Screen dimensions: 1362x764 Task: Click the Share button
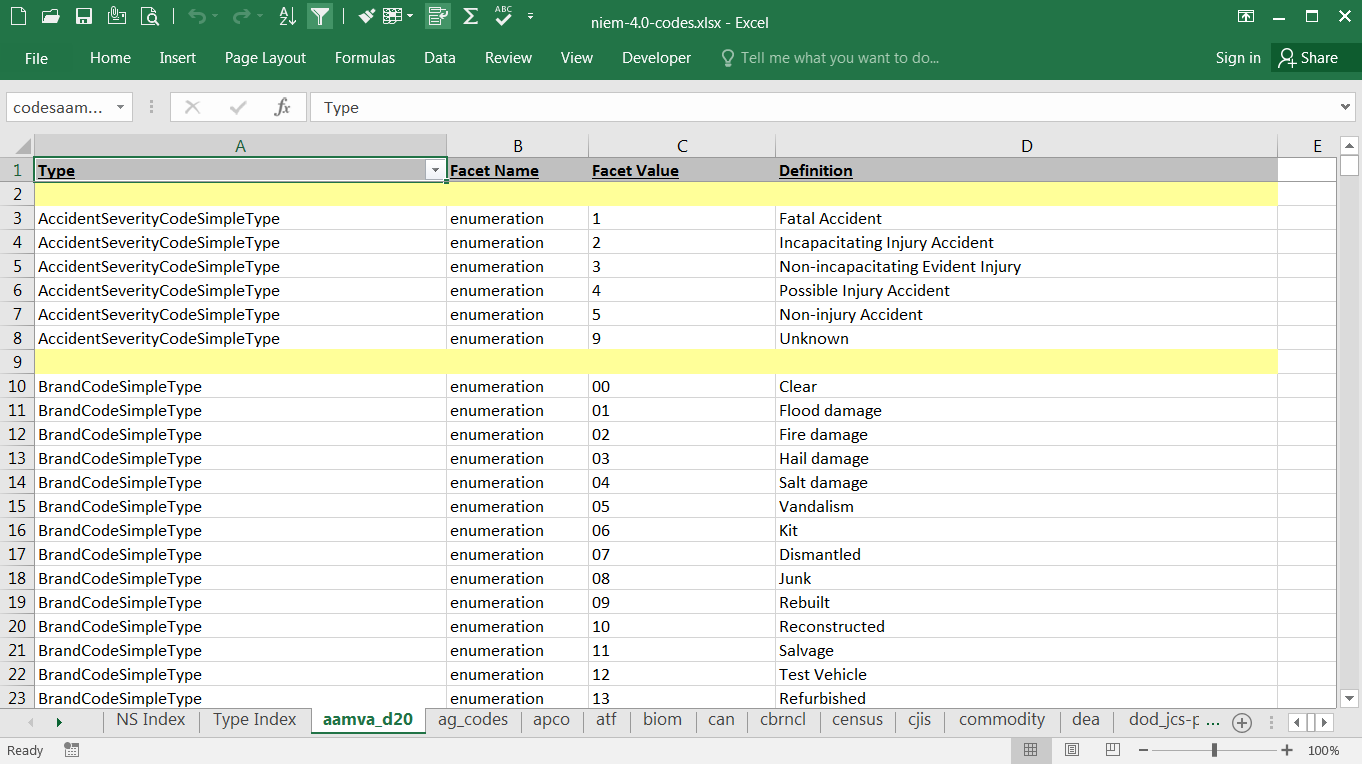coord(1308,58)
